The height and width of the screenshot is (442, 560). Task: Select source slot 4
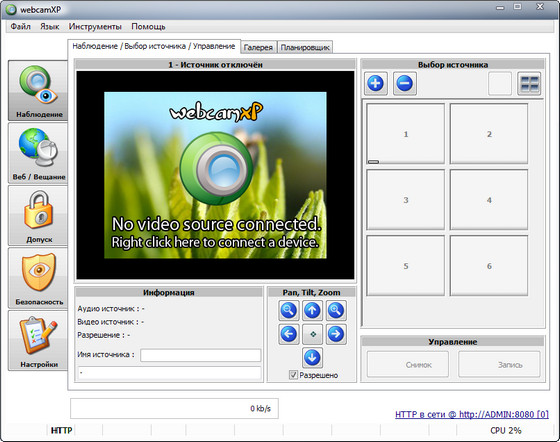pyautogui.click(x=489, y=200)
